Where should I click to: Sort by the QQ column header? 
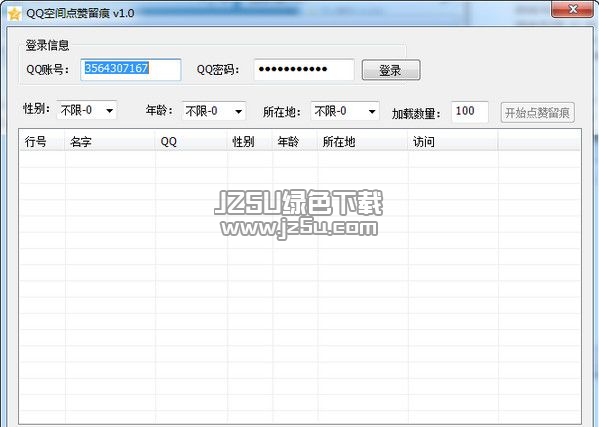coord(191,142)
